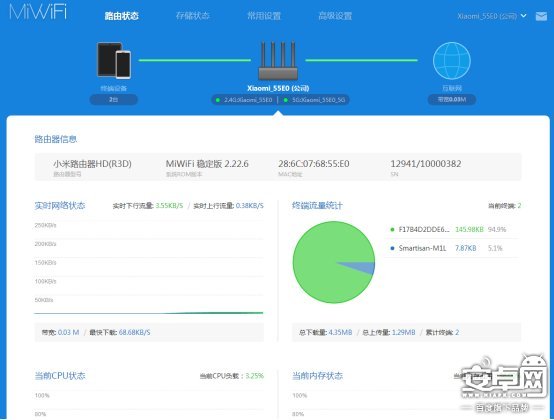The height and width of the screenshot is (420, 554).
Task: Click the 5.1% share value
Action: pyautogui.click(x=495, y=248)
